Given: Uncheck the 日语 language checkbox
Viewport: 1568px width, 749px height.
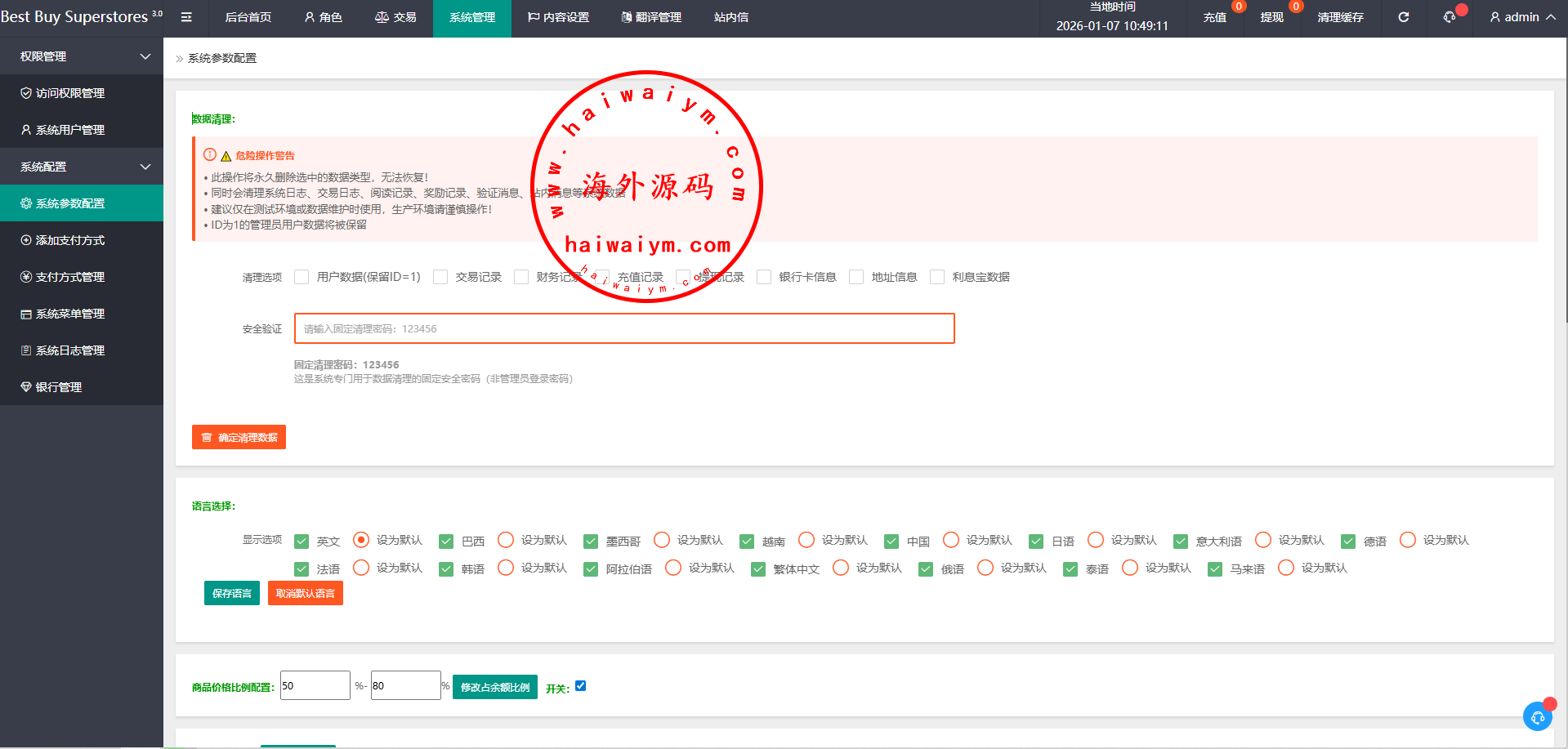Looking at the screenshot, I should coord(1036,541).
